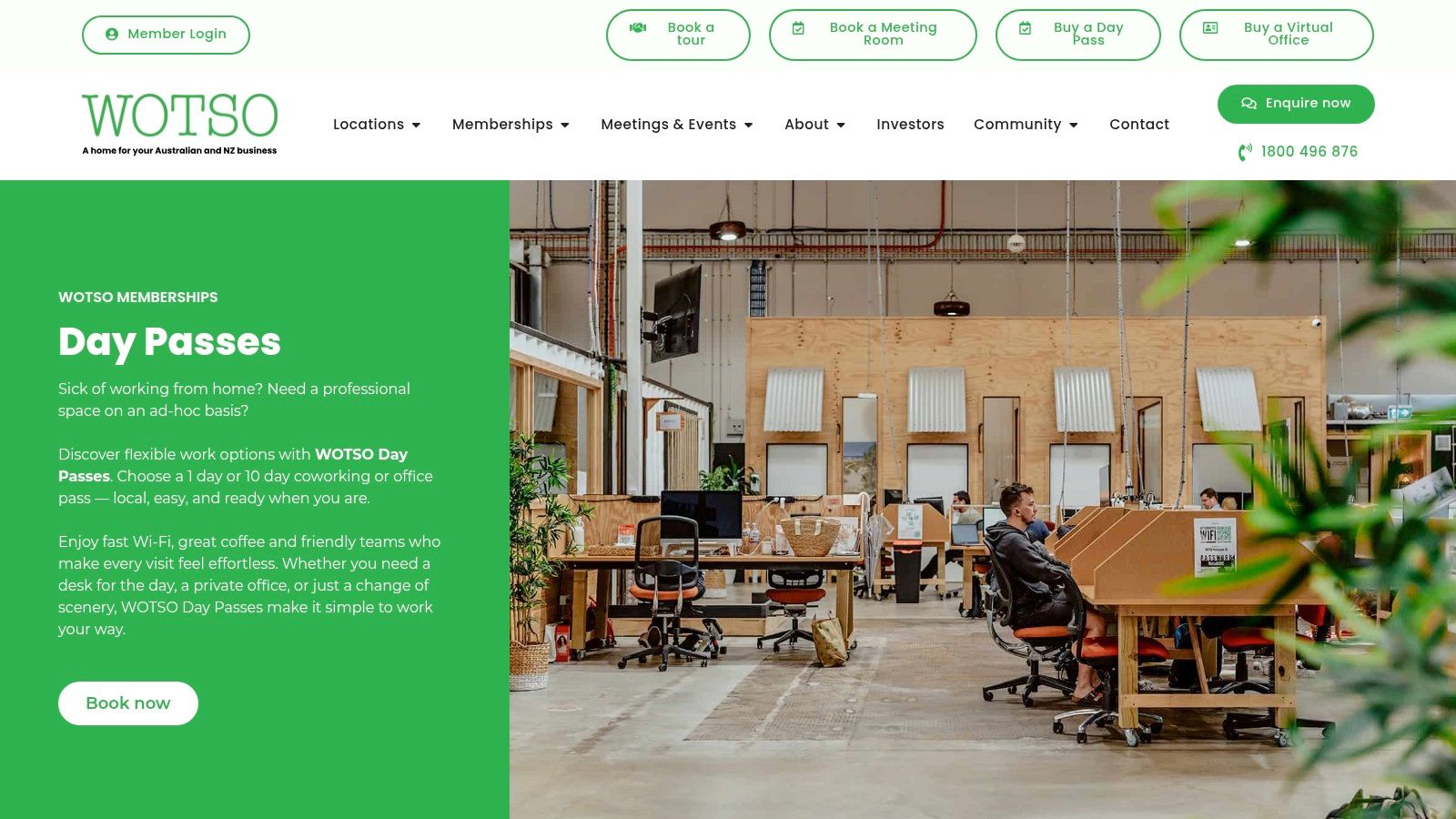Click the Book a Meeting Room button

pos(873,35)
